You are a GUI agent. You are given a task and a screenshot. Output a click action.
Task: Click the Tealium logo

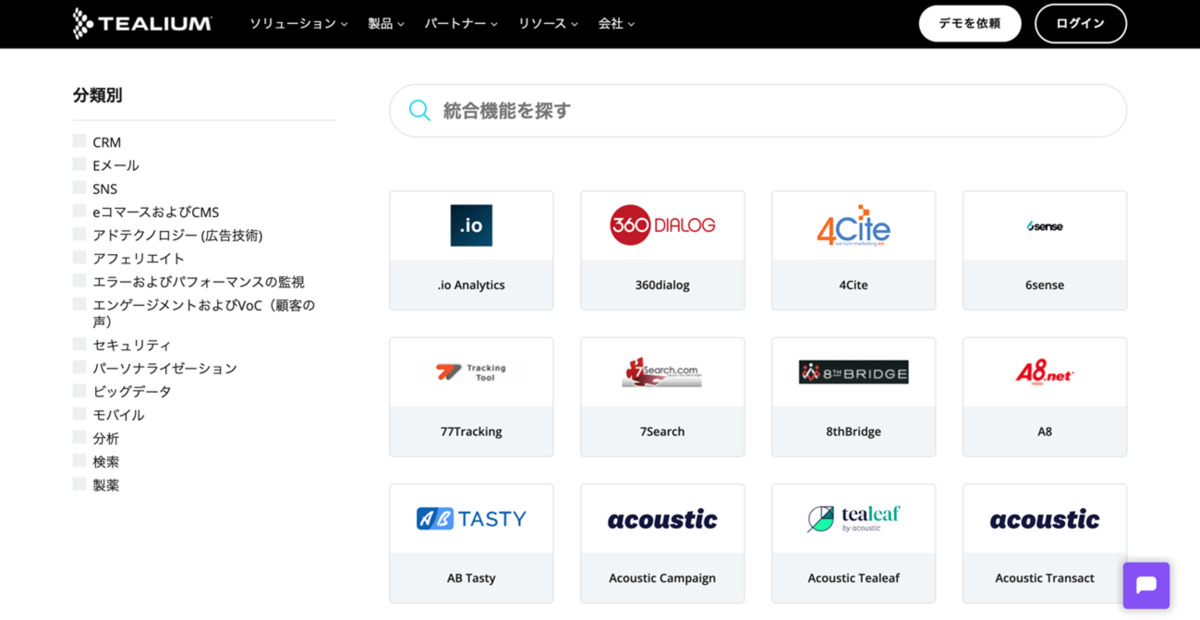(142, 23)
